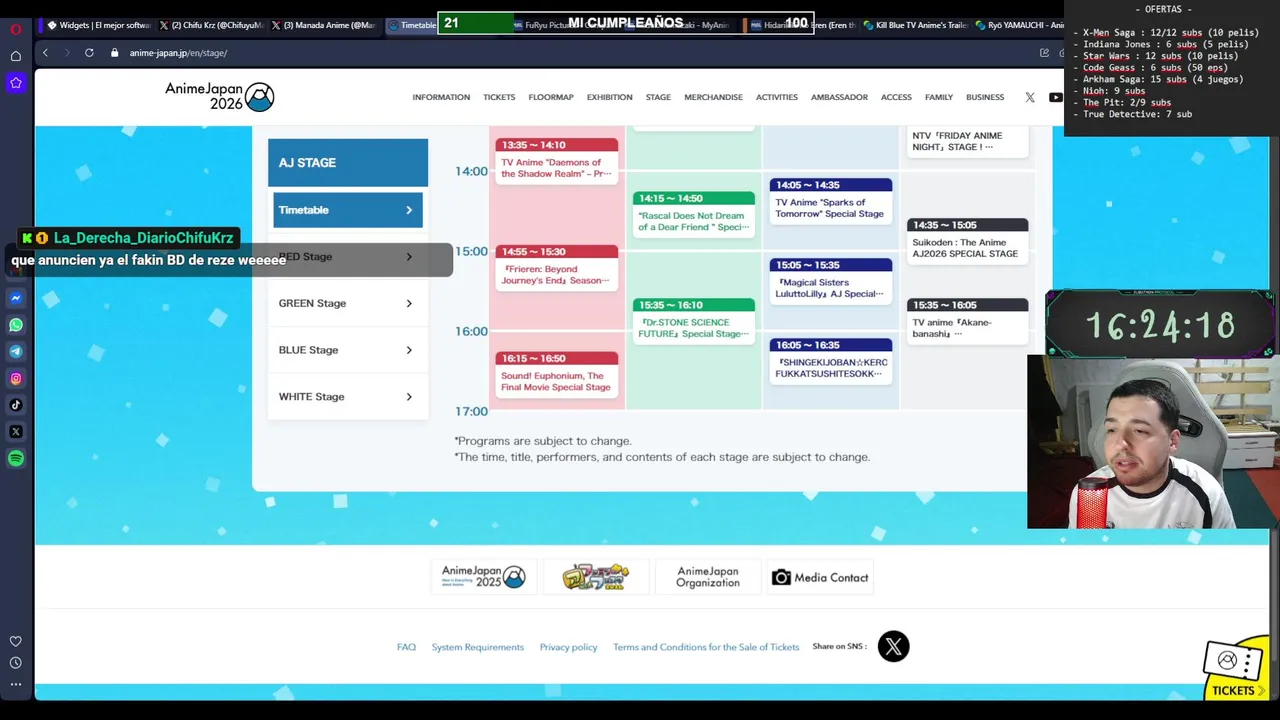Open the Dr.STONE SCIENCE FUTURE stage
Viewport: 1280px width, 720px height.
(694, 321)
